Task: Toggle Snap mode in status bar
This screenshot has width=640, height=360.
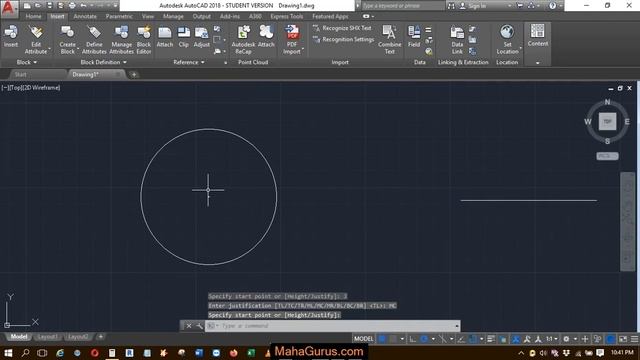Action: click(x=393, y=339)
